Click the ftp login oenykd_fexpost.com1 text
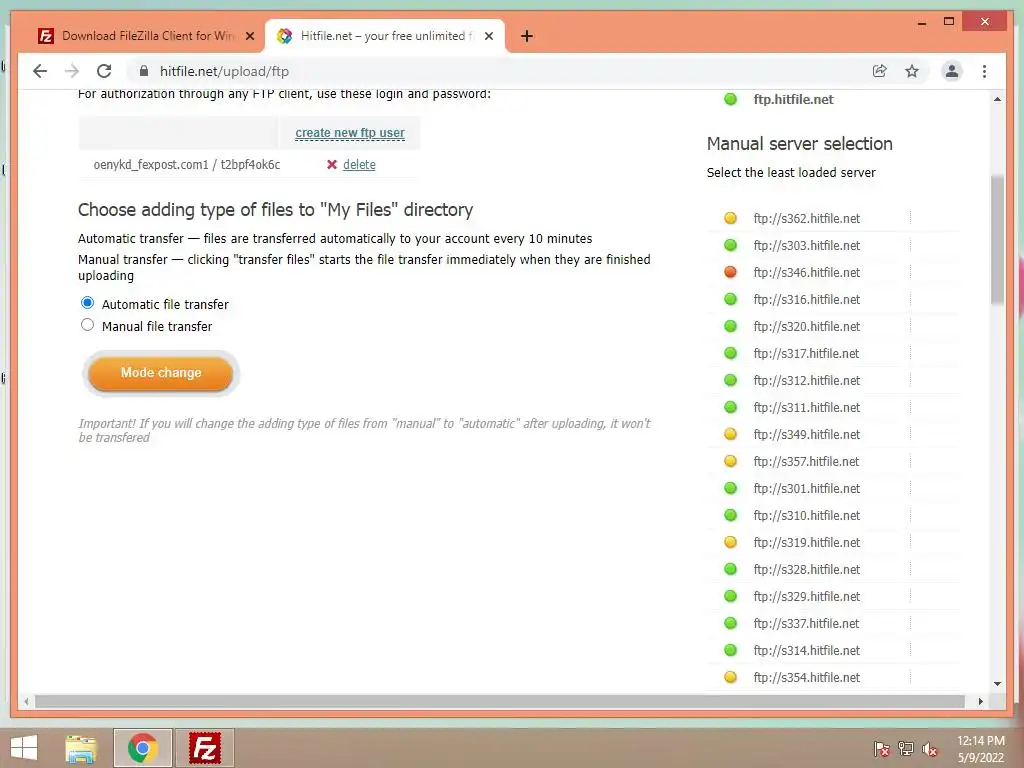 tap(151, 165)
